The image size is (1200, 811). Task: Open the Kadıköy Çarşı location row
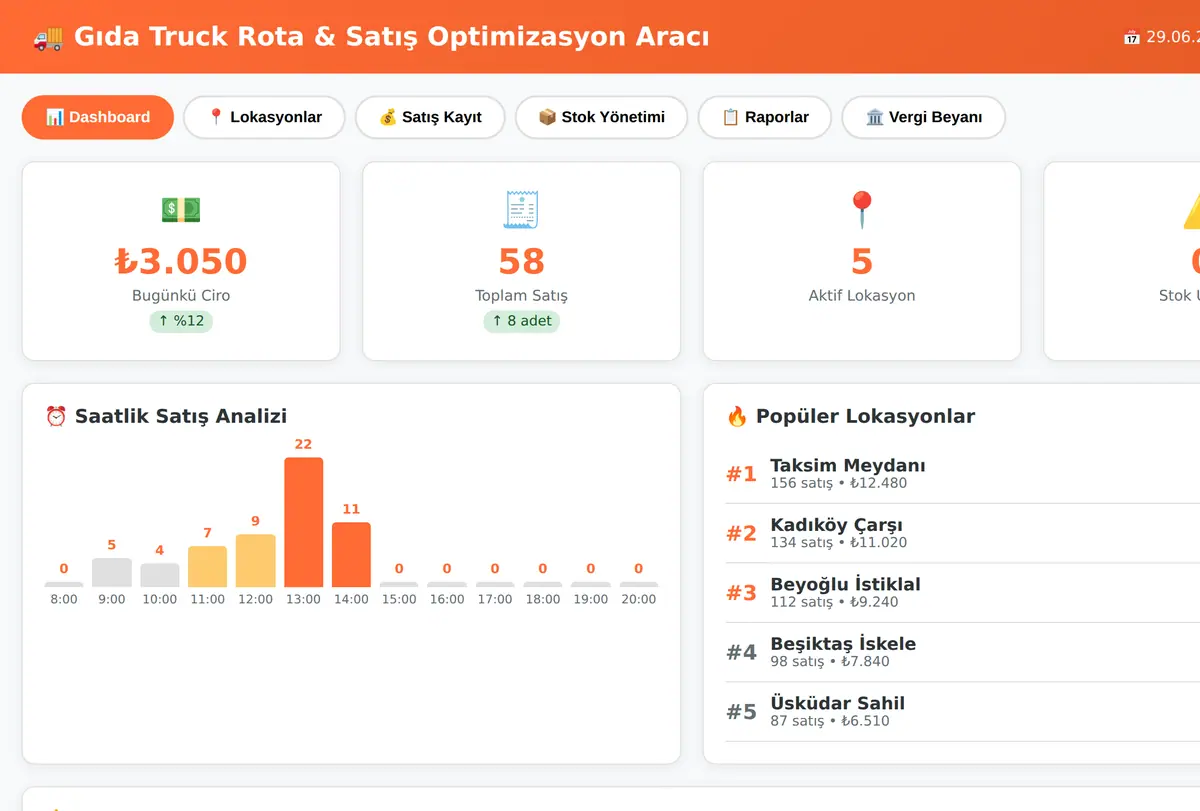point(962,533)
